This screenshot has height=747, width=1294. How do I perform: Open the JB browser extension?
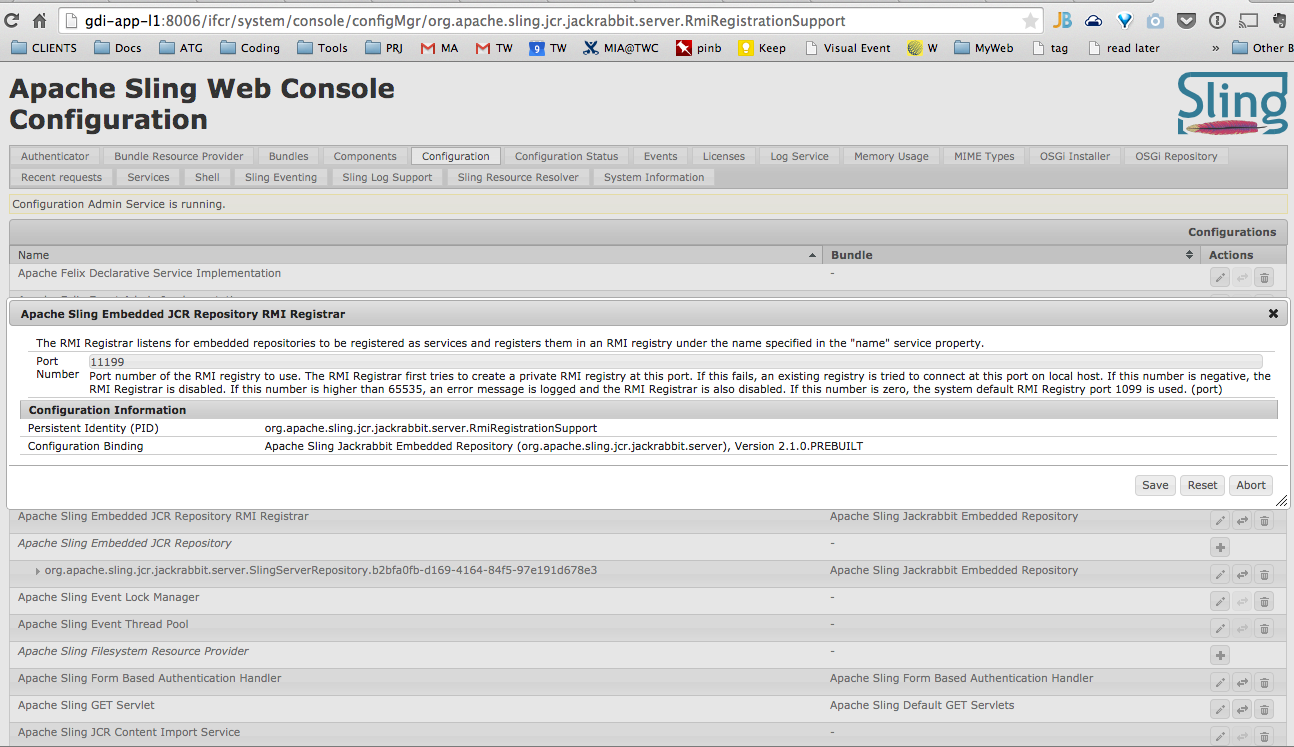(x=1062, y=21)
